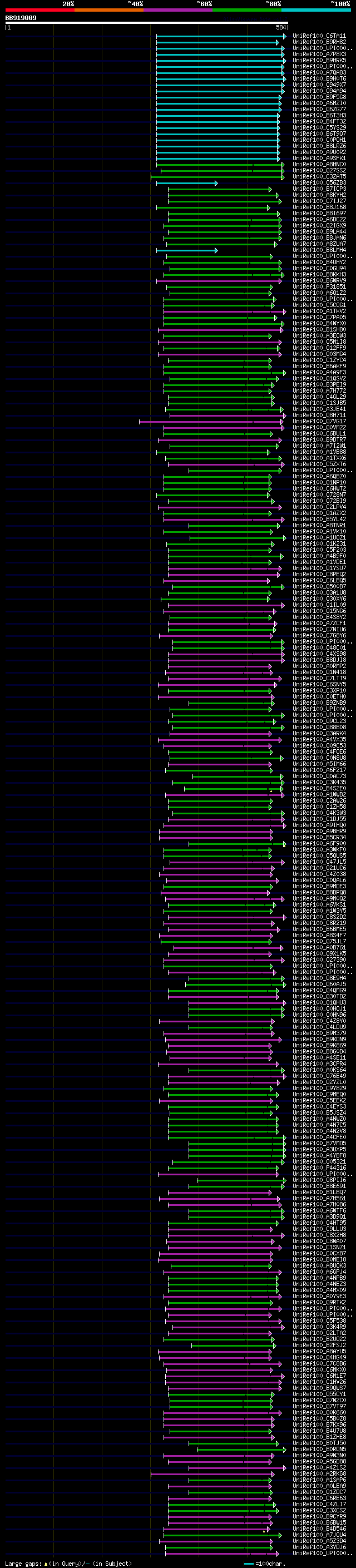The image size is (356, 1568).
Task: Select label UniRef100_C1ZYC4
Action: 319,360
